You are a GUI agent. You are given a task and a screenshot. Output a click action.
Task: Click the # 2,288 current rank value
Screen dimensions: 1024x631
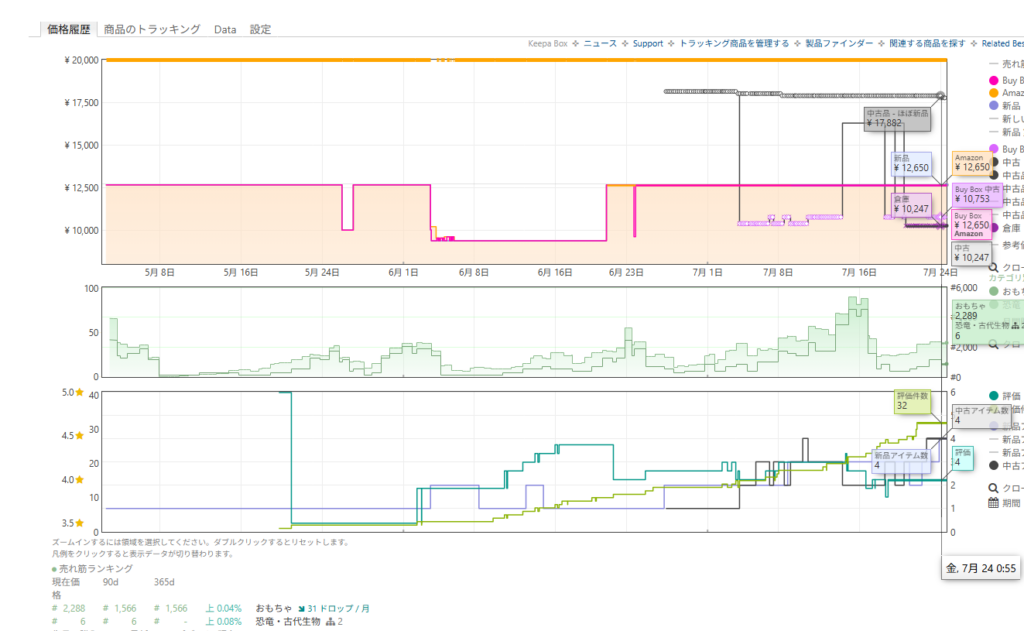69,609
